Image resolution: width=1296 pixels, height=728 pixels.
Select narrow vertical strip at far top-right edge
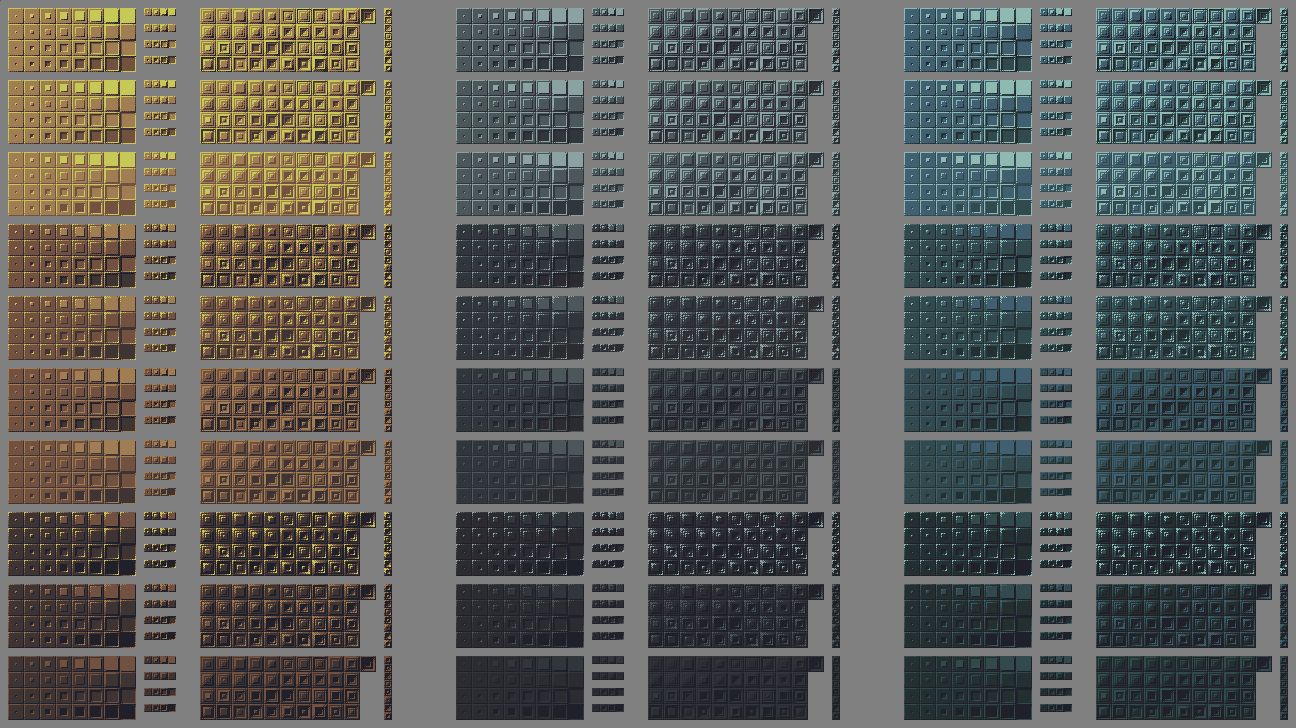click(1284, 40)
